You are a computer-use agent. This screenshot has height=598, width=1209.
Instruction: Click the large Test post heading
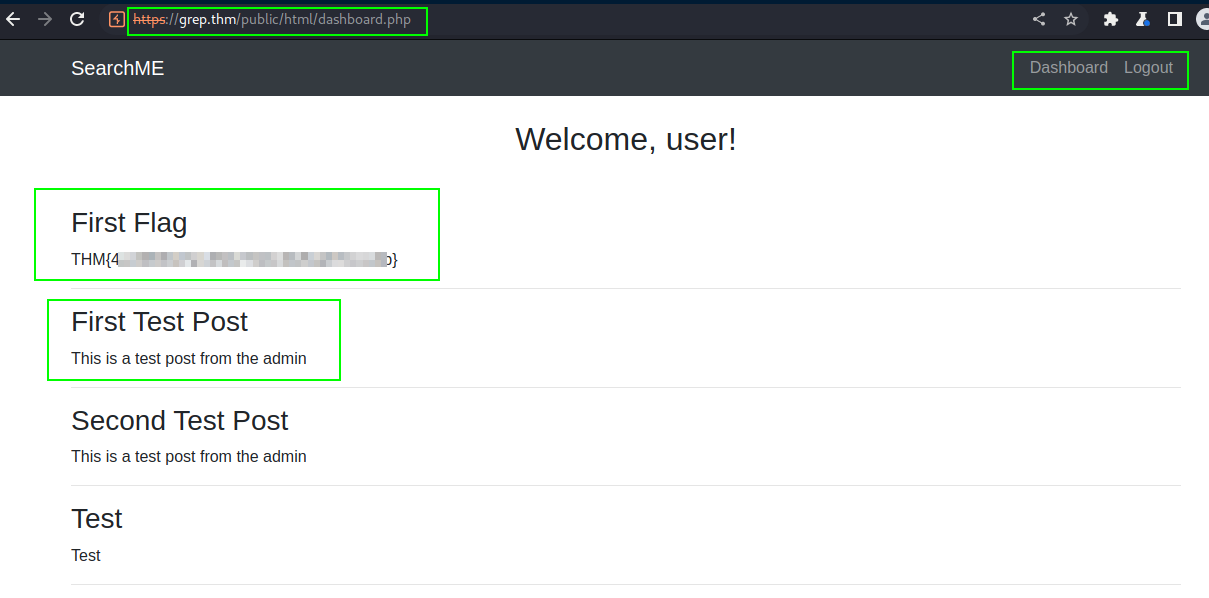pos(96,518)
